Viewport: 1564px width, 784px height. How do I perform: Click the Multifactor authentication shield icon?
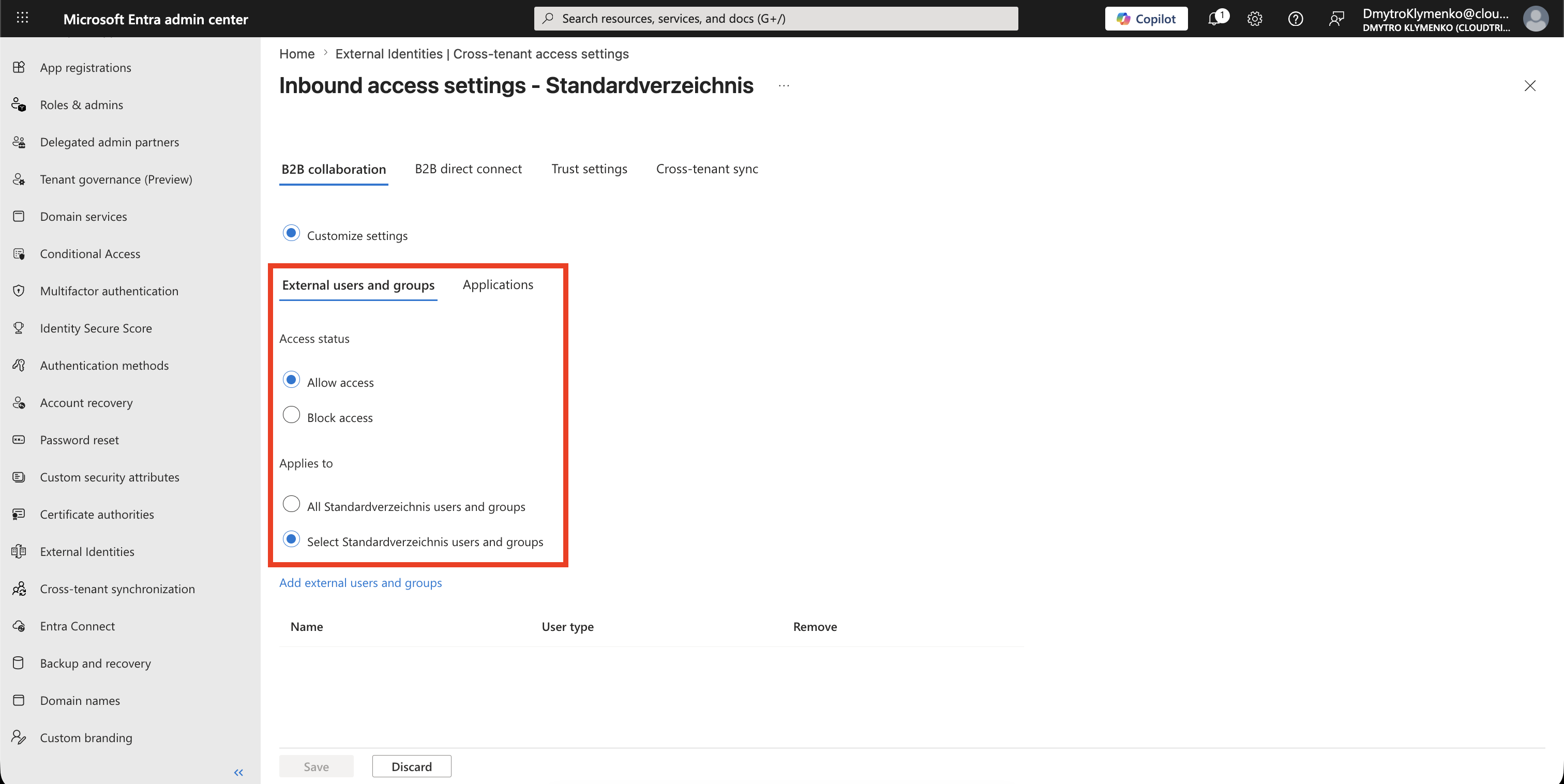pos(19,291)
